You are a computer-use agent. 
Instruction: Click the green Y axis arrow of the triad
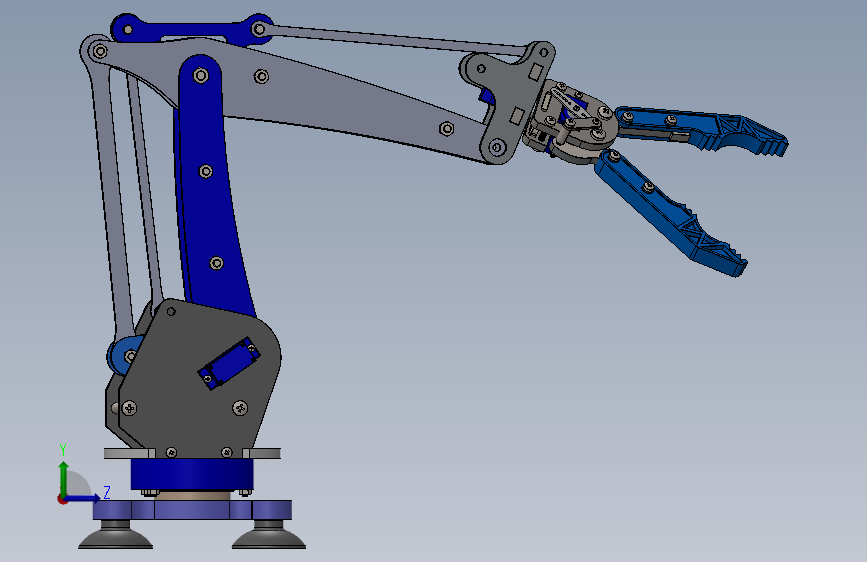[64, 478]
